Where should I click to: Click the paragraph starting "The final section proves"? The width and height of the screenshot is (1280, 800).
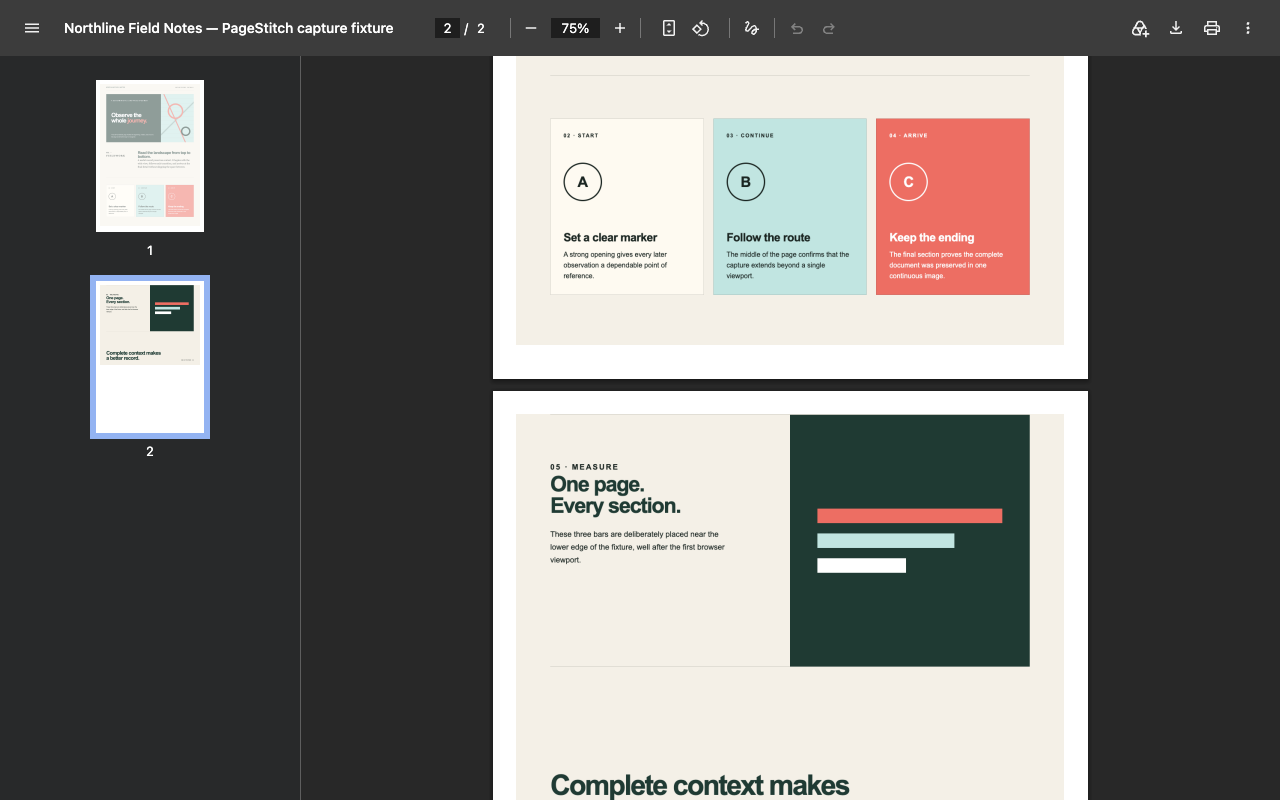click(946, 265)
